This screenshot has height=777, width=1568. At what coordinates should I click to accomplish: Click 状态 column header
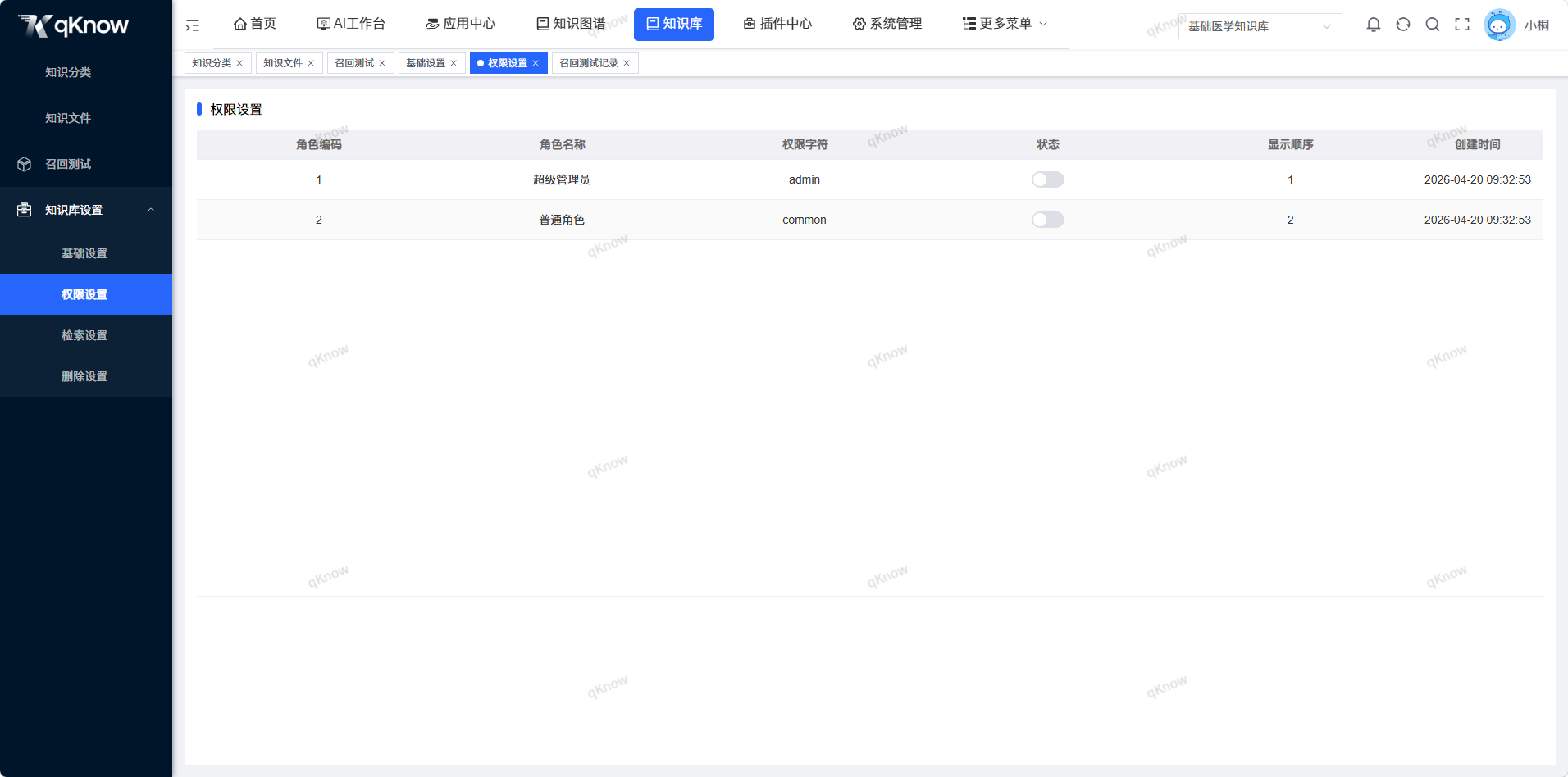tap(1047, 144)
